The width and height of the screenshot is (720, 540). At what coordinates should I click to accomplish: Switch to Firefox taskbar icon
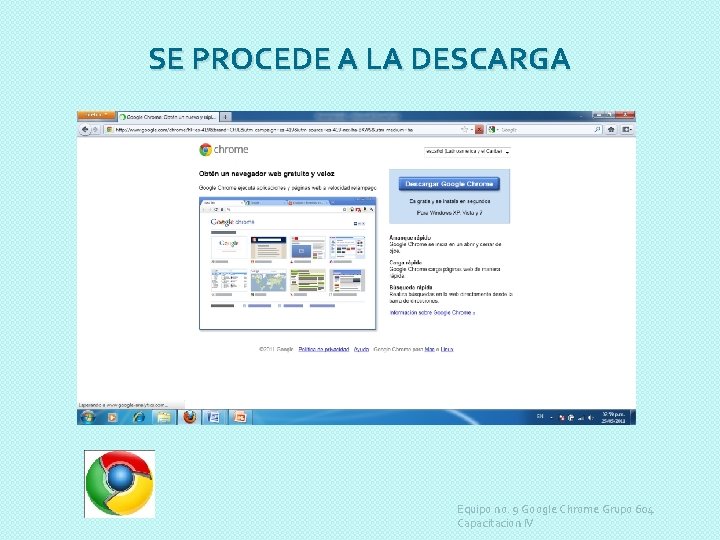(x=190, y=417)
